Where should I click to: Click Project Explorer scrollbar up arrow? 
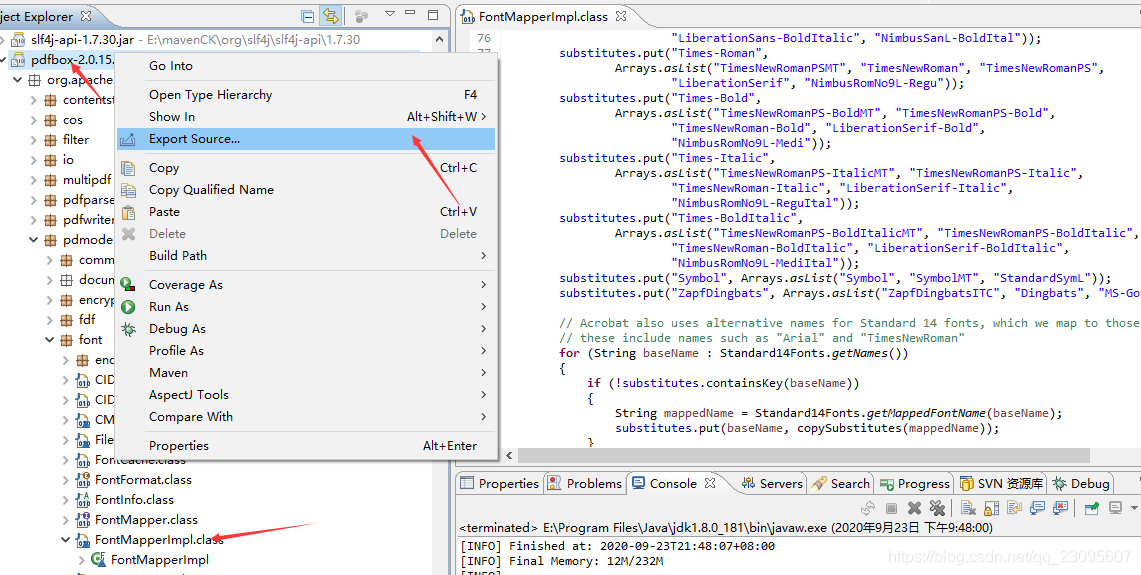tap(440, 40)
